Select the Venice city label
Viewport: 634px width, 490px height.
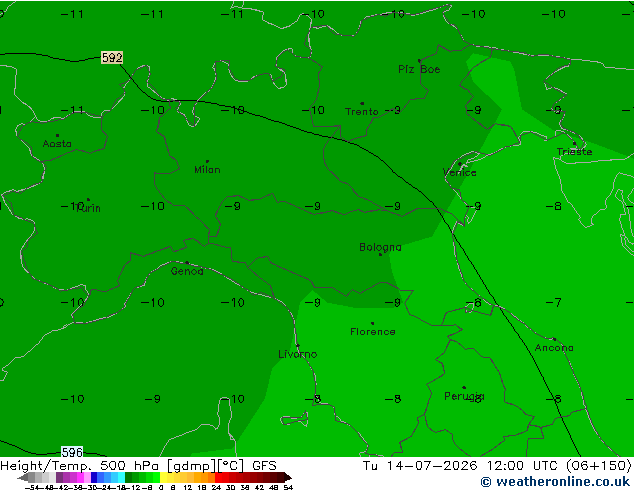459,173
